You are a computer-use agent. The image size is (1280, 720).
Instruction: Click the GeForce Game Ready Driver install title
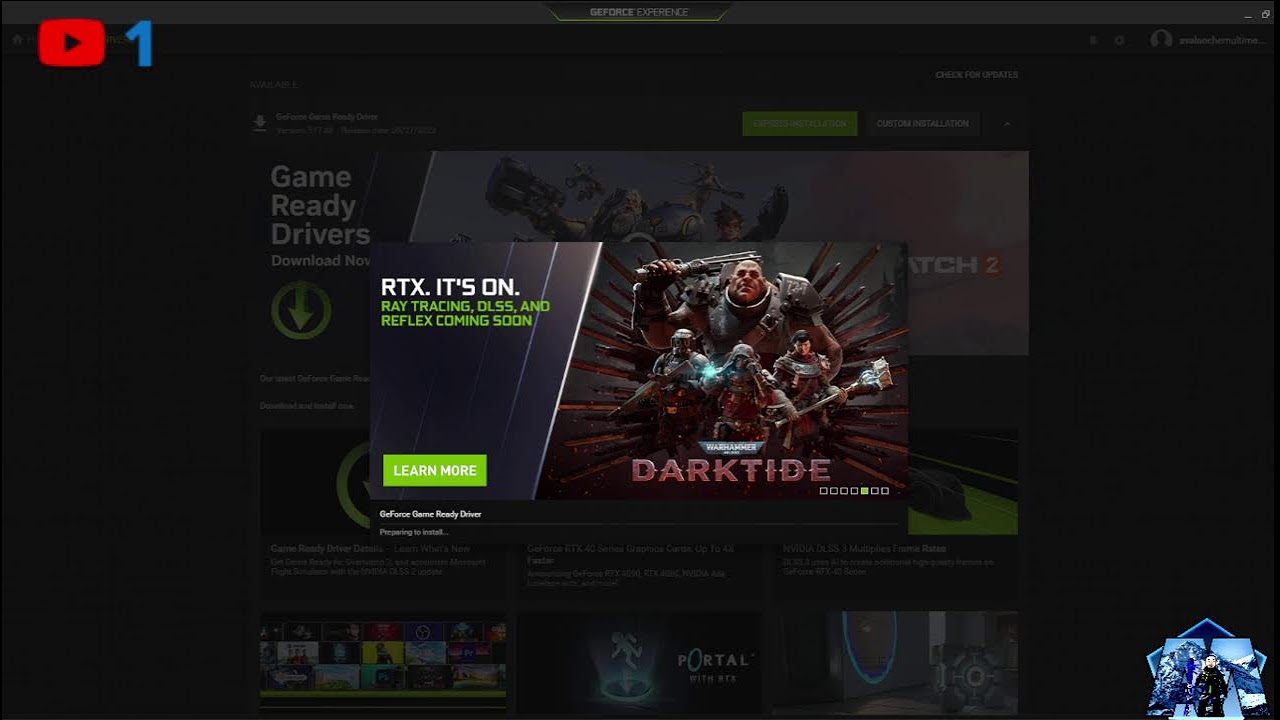(430, 514)
